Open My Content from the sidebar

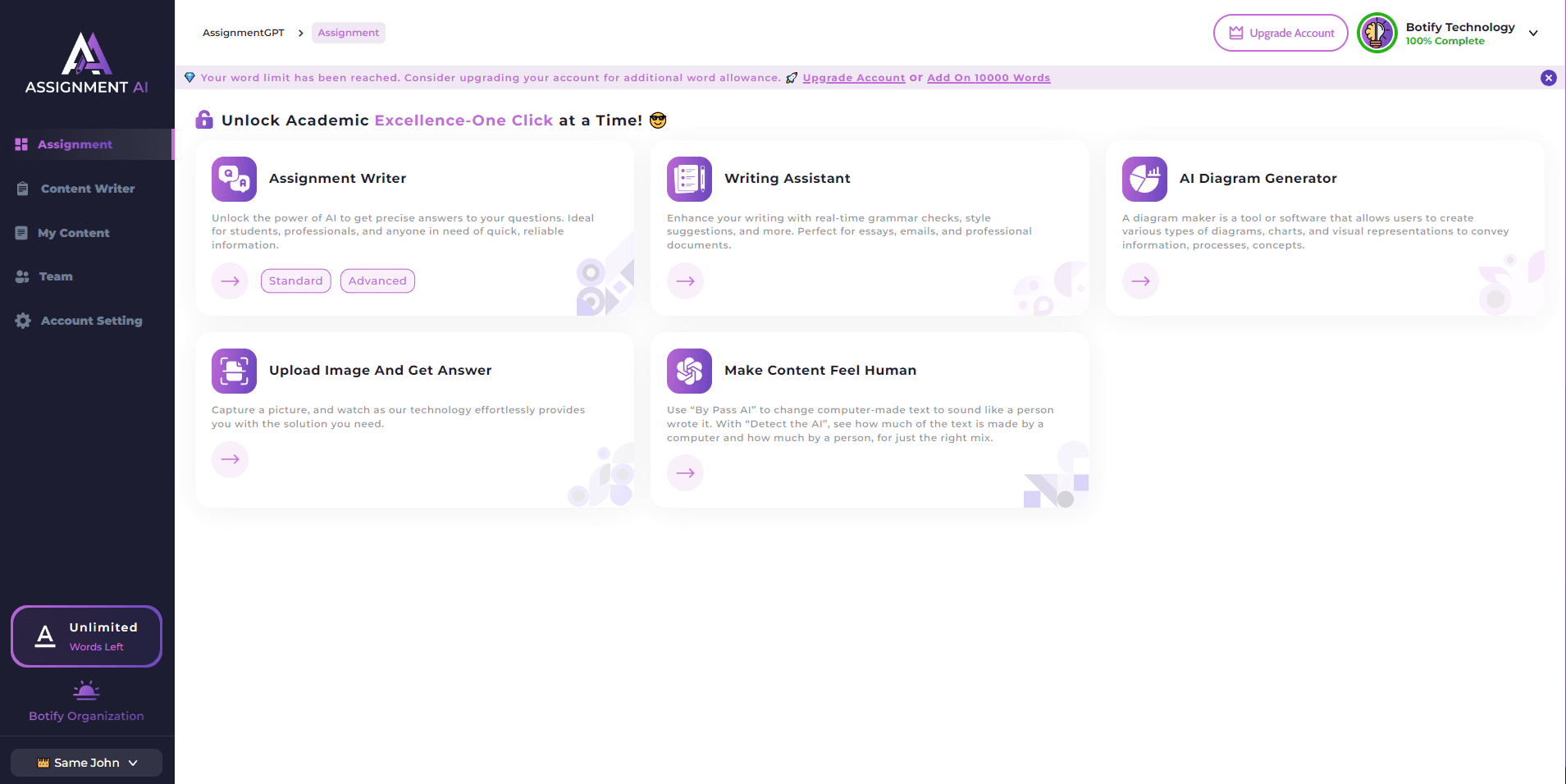[74, 233]
